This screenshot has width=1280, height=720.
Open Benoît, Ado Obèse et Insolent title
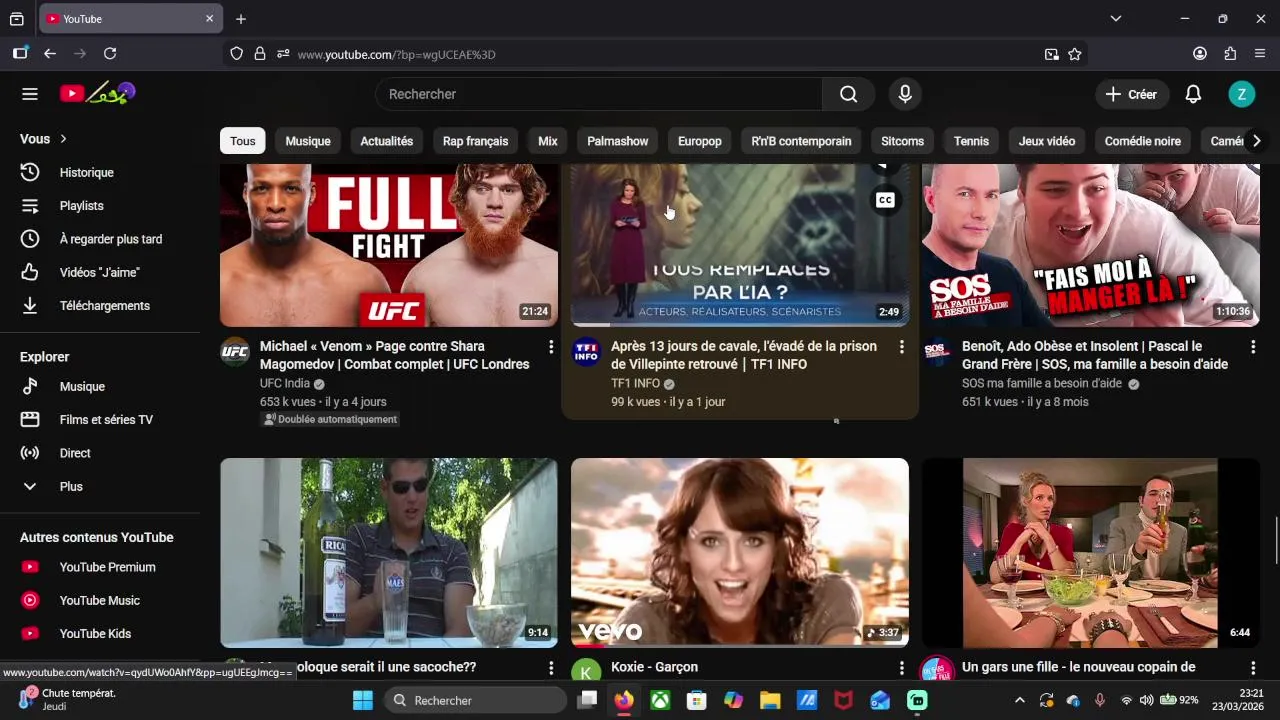(1095, 355)
